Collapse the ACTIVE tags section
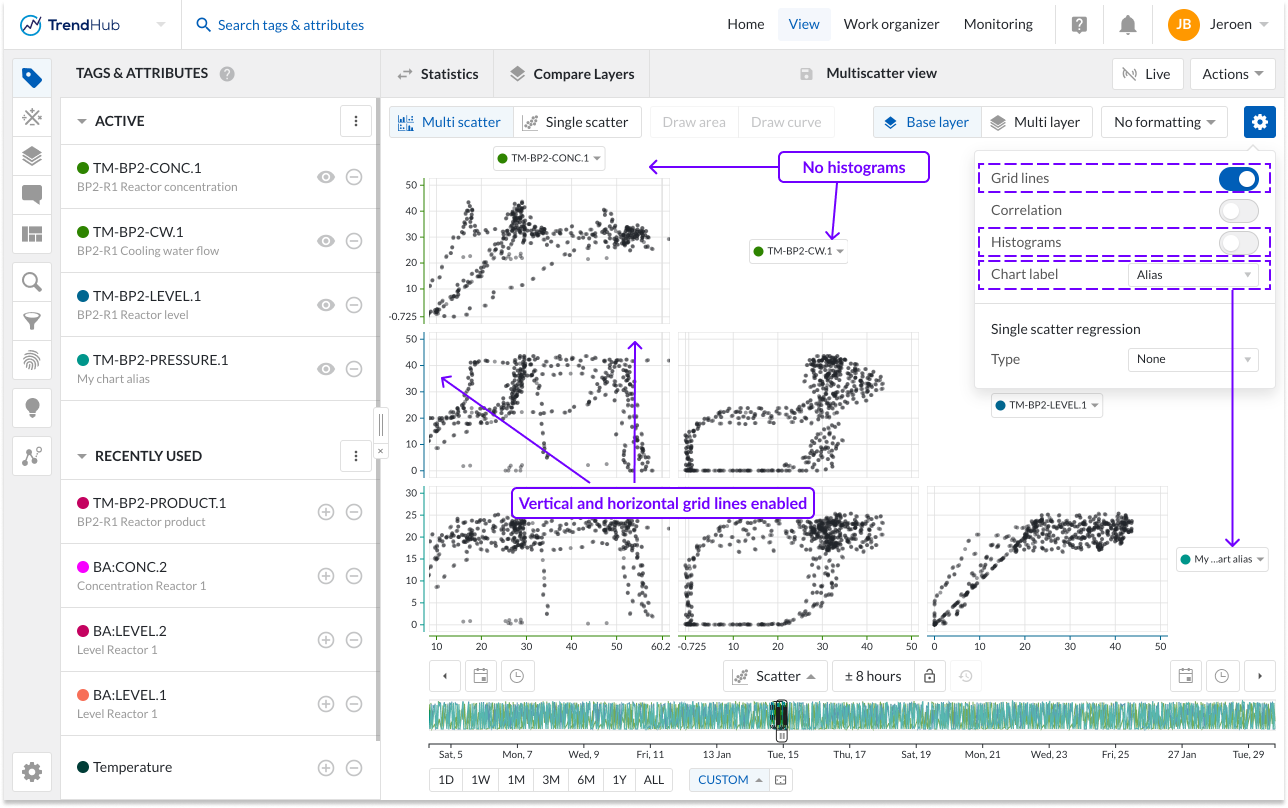The image size is (1288, 808). (x=82, y=121)
